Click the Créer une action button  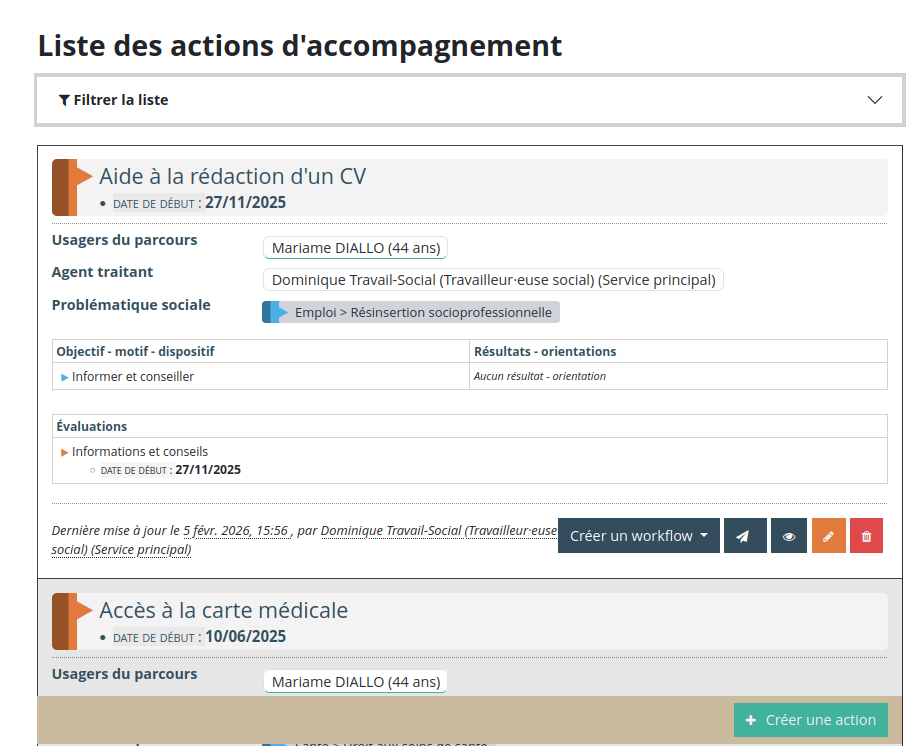[x=810, y=720]
